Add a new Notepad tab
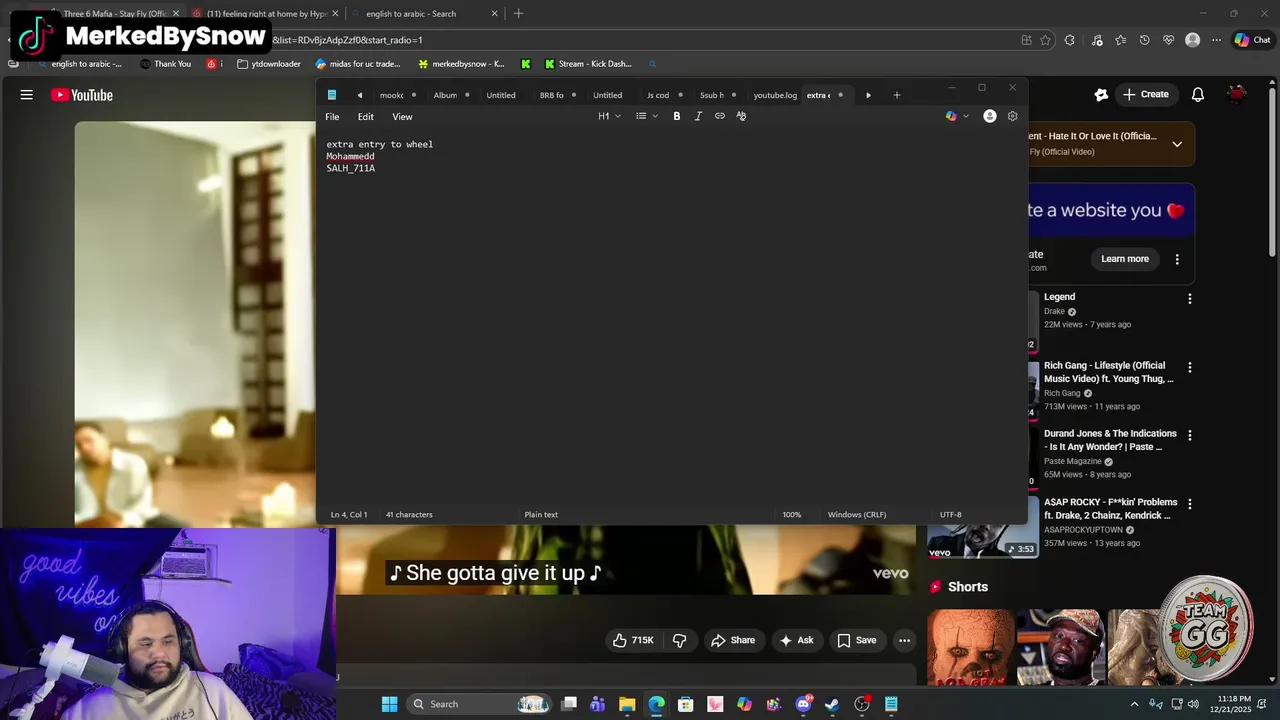Image resolution: width=1280 pixels, height=720 pixels. coord(897,95)
